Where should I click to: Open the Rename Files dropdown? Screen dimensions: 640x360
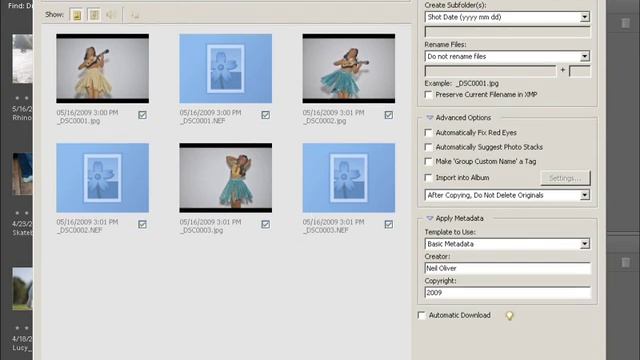(585, 56)
